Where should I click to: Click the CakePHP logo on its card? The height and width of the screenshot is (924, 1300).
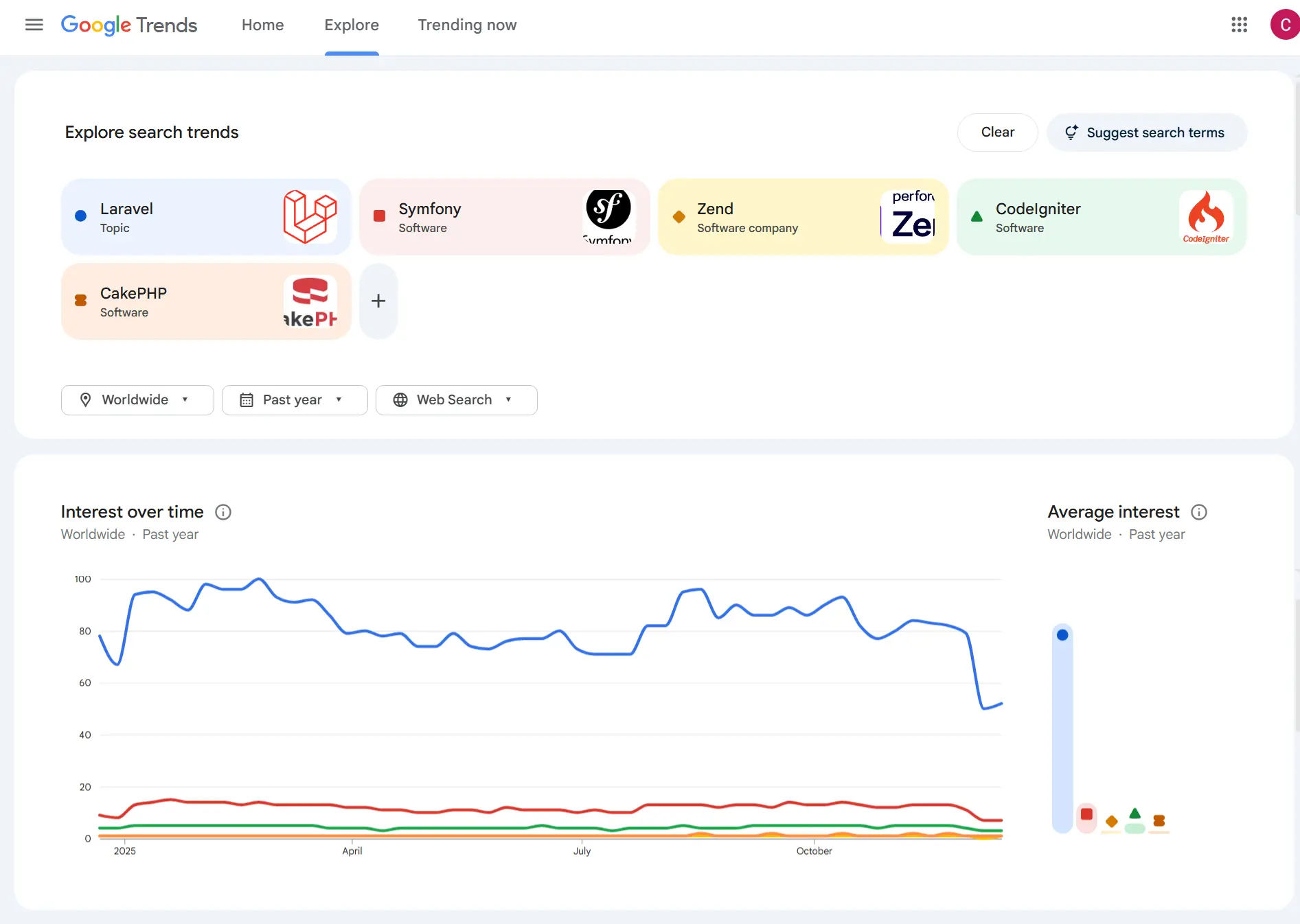(310, 301)
